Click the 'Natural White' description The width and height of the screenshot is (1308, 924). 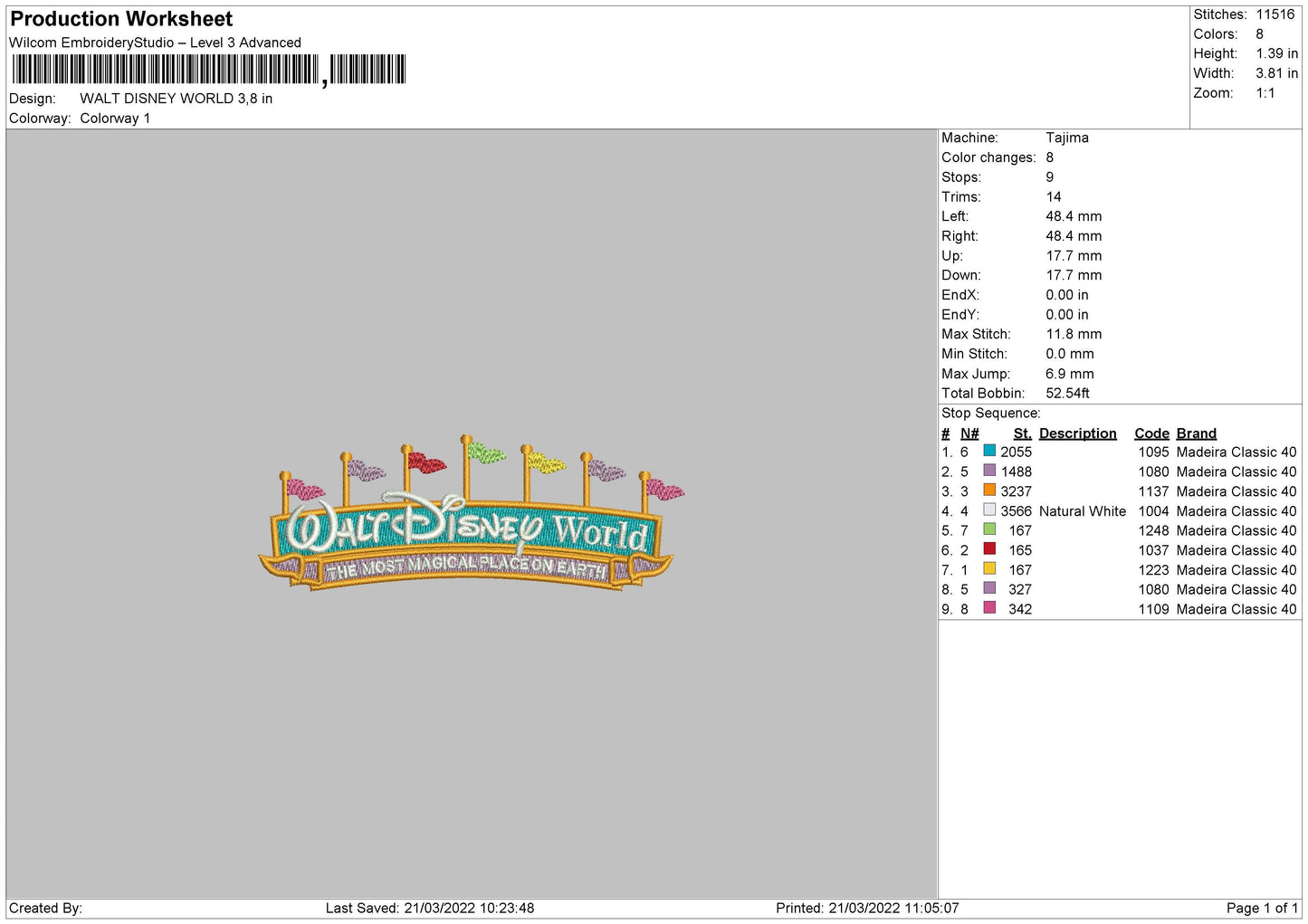coord(1082,511)
